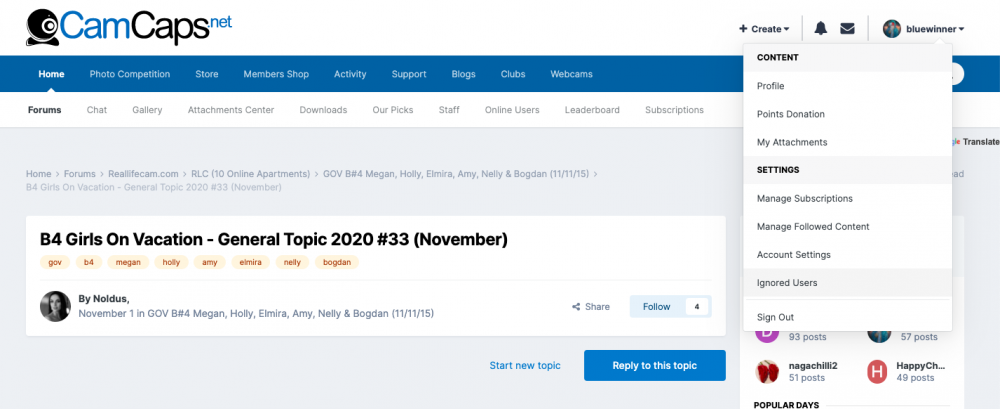Select Ignored Users from menu
This screenshot has width=1000, height=409.
787,283
